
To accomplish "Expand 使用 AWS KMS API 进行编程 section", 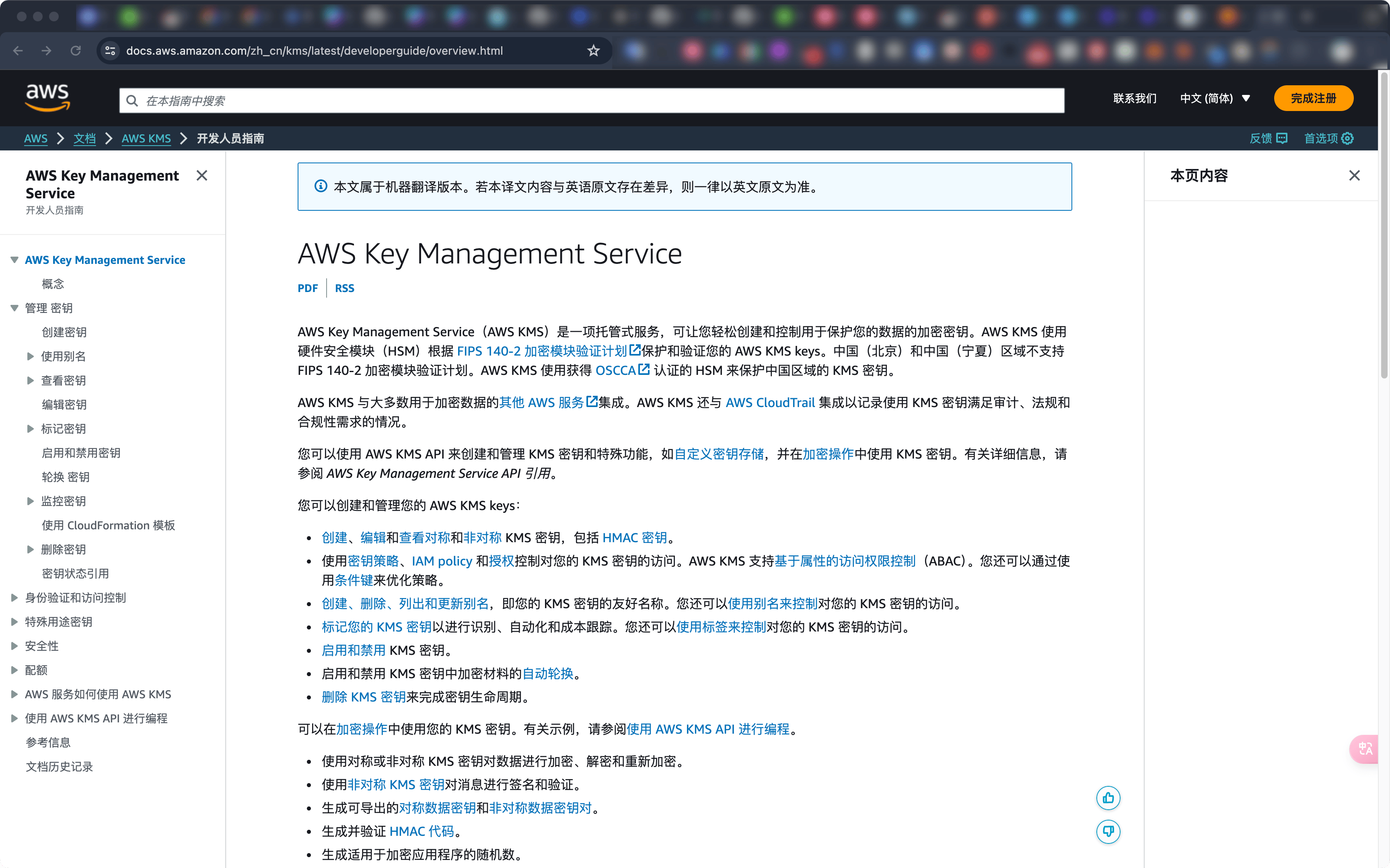I will (x=14, y=718).
